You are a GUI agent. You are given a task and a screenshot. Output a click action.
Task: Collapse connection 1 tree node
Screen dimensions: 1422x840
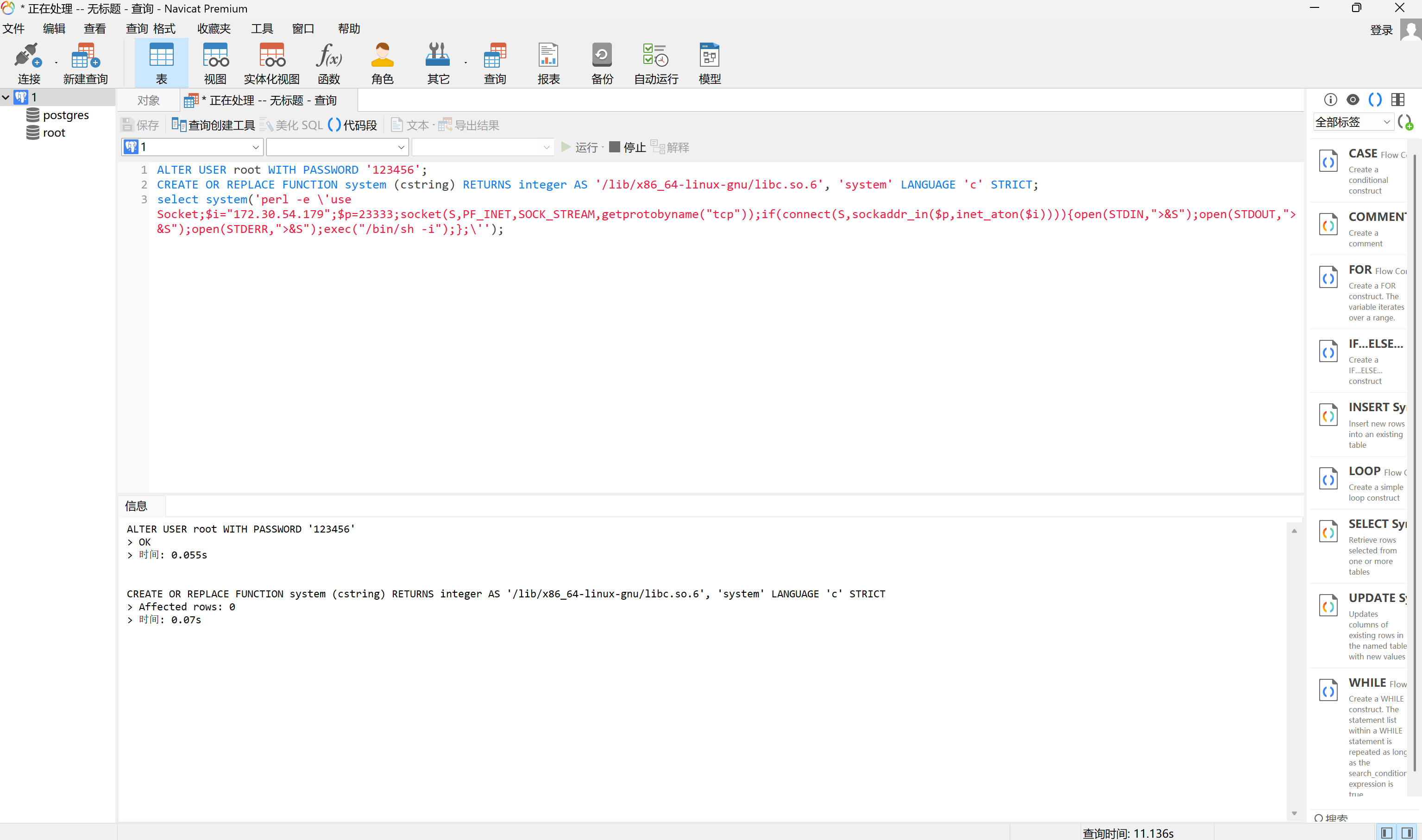point(6,97)
